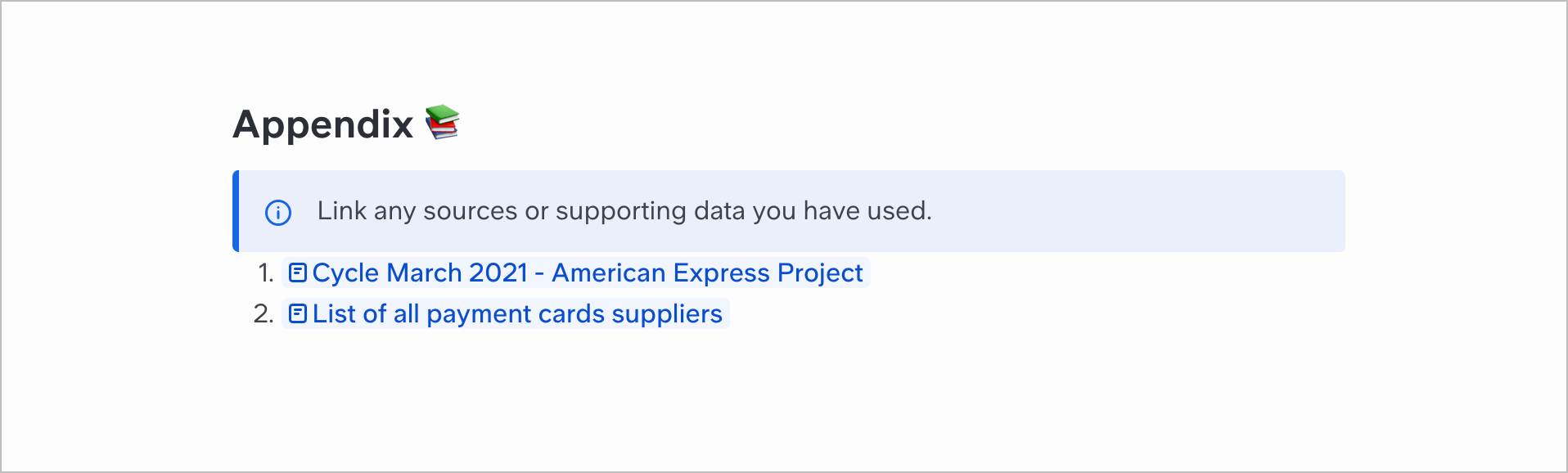Image resolution: width=1568 pixels, height=473 pixels.
Task: Click the blue left border of info panel
Action: point(236,211)
